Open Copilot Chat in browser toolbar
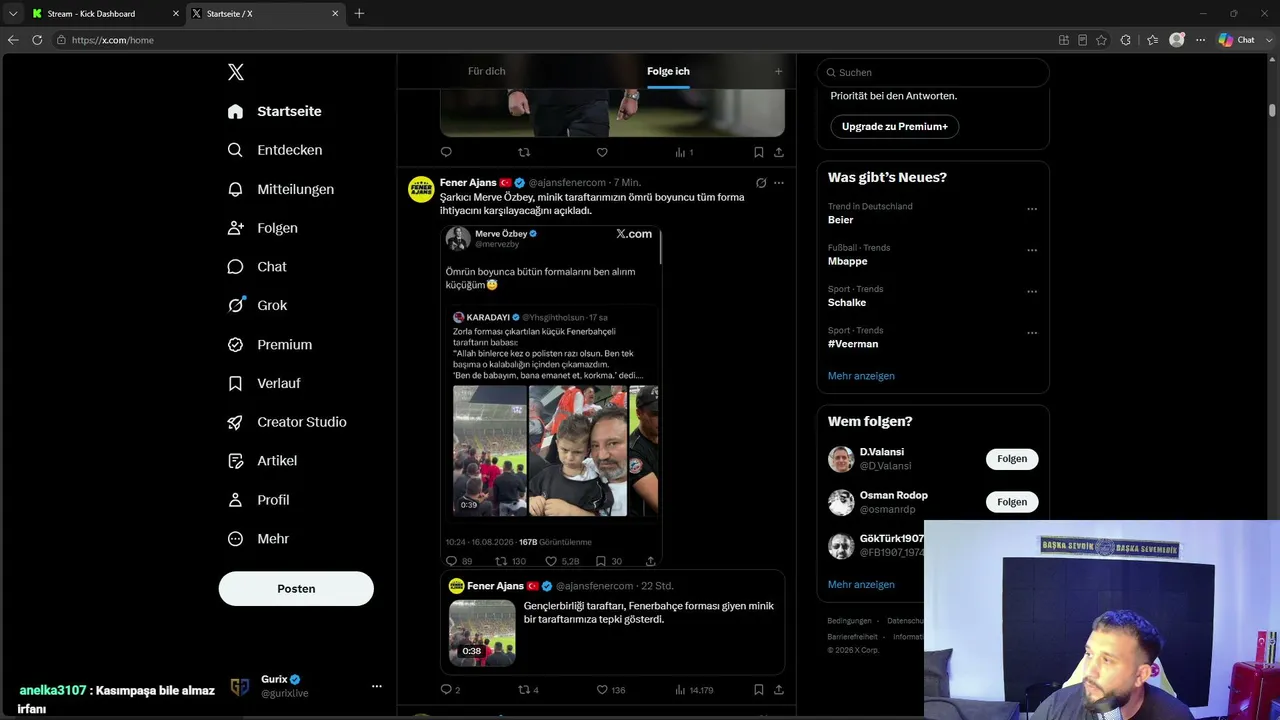1280x720 pixels. pos(1237,40)
